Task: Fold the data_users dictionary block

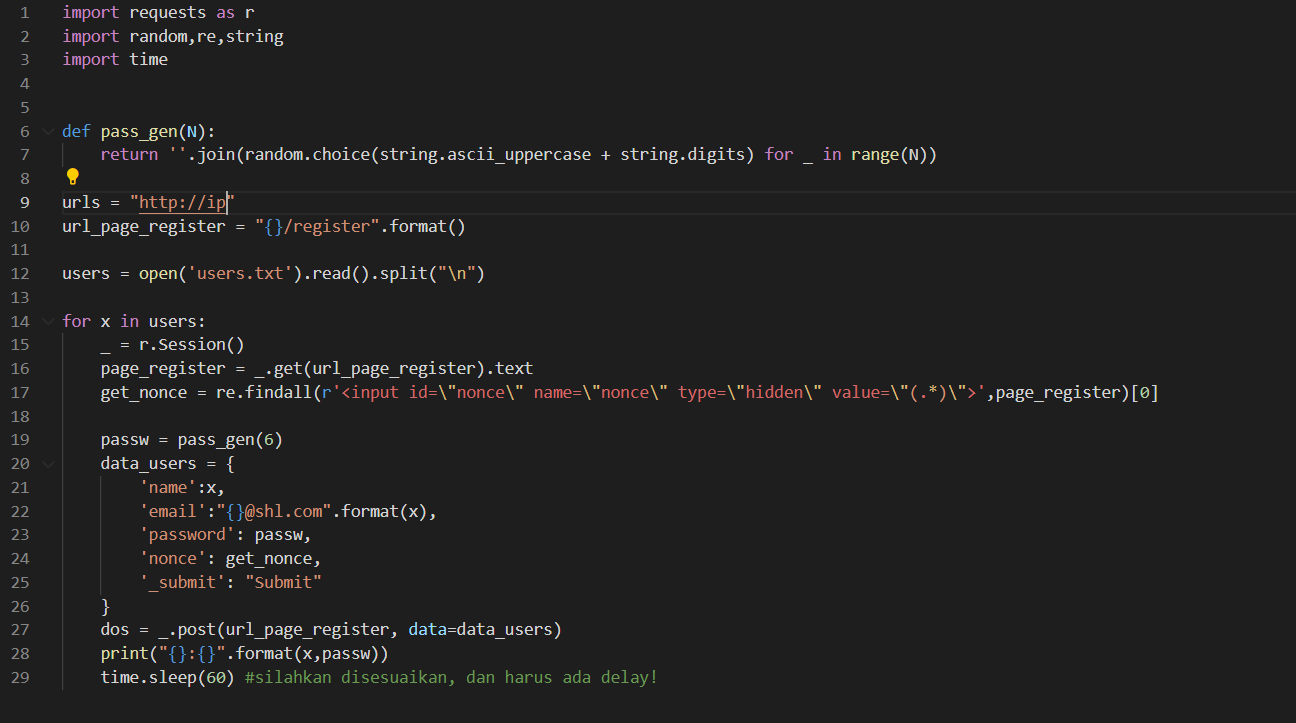Action: (48, 463)
